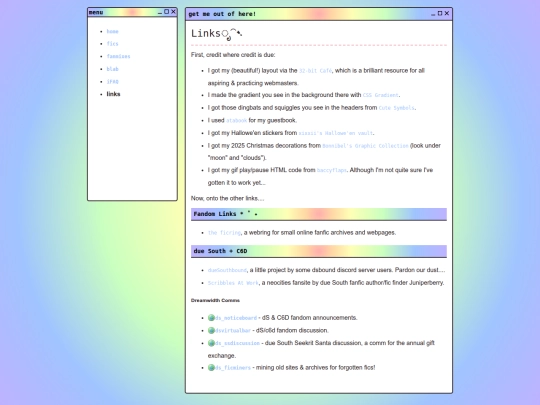540x405 pixels.
Task: Open the atabook guestbook link
Action: click(x=237, y=121)
